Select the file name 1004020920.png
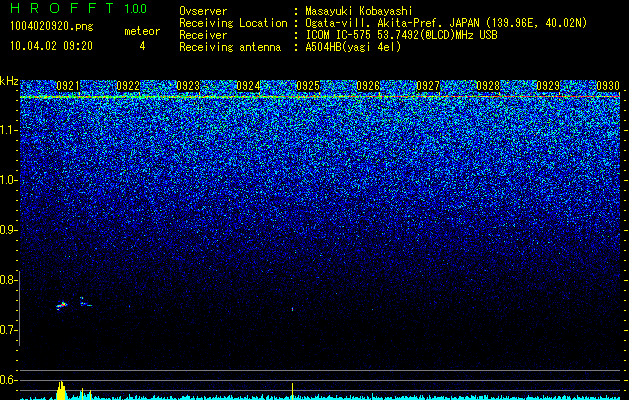The height and width of the screenshot is (400, 629). [x=52, y=26]
